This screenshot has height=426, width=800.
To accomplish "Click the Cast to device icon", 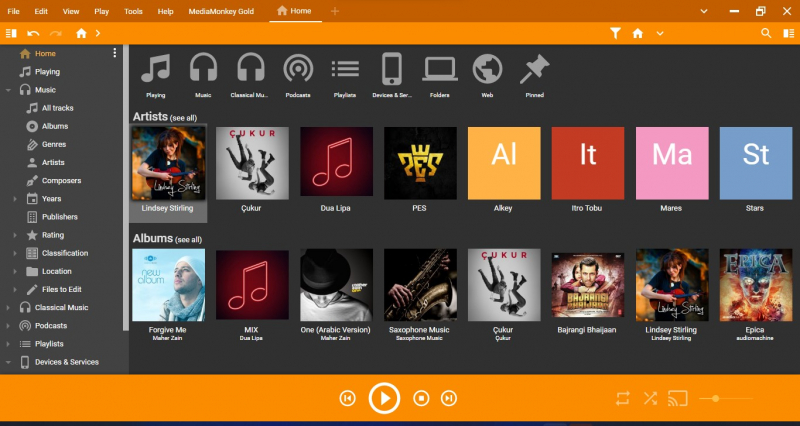I will (x=678, y=398).
